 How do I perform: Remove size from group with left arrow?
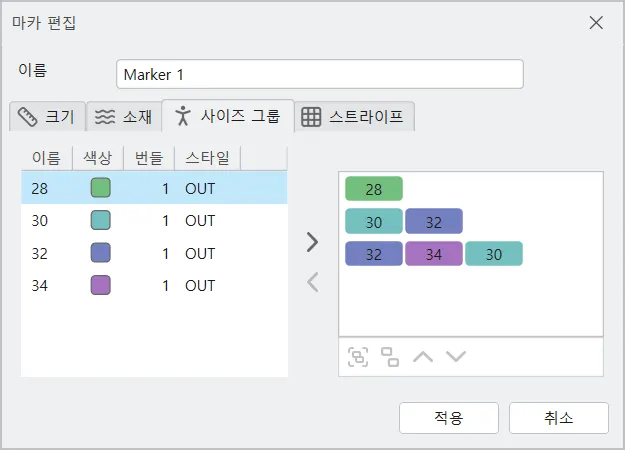coord(313,283)
